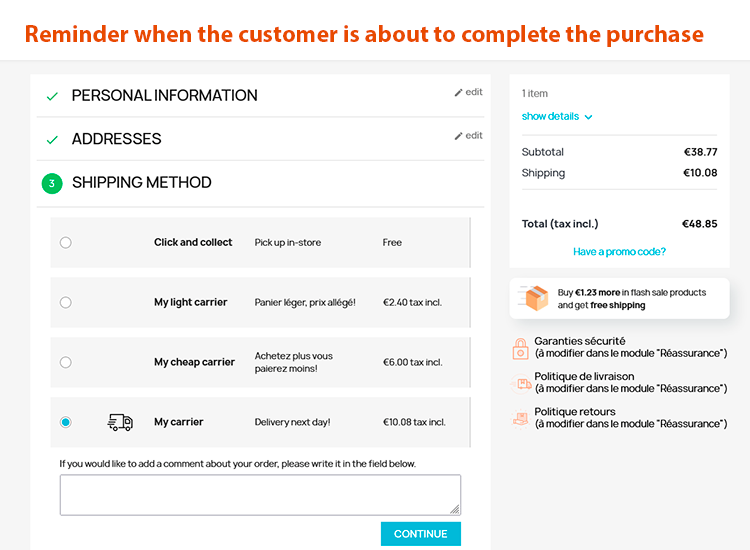Click the return policy box icon
Image resolution: width=750 pixels, height=550 pixels.
tap(521, 418)
